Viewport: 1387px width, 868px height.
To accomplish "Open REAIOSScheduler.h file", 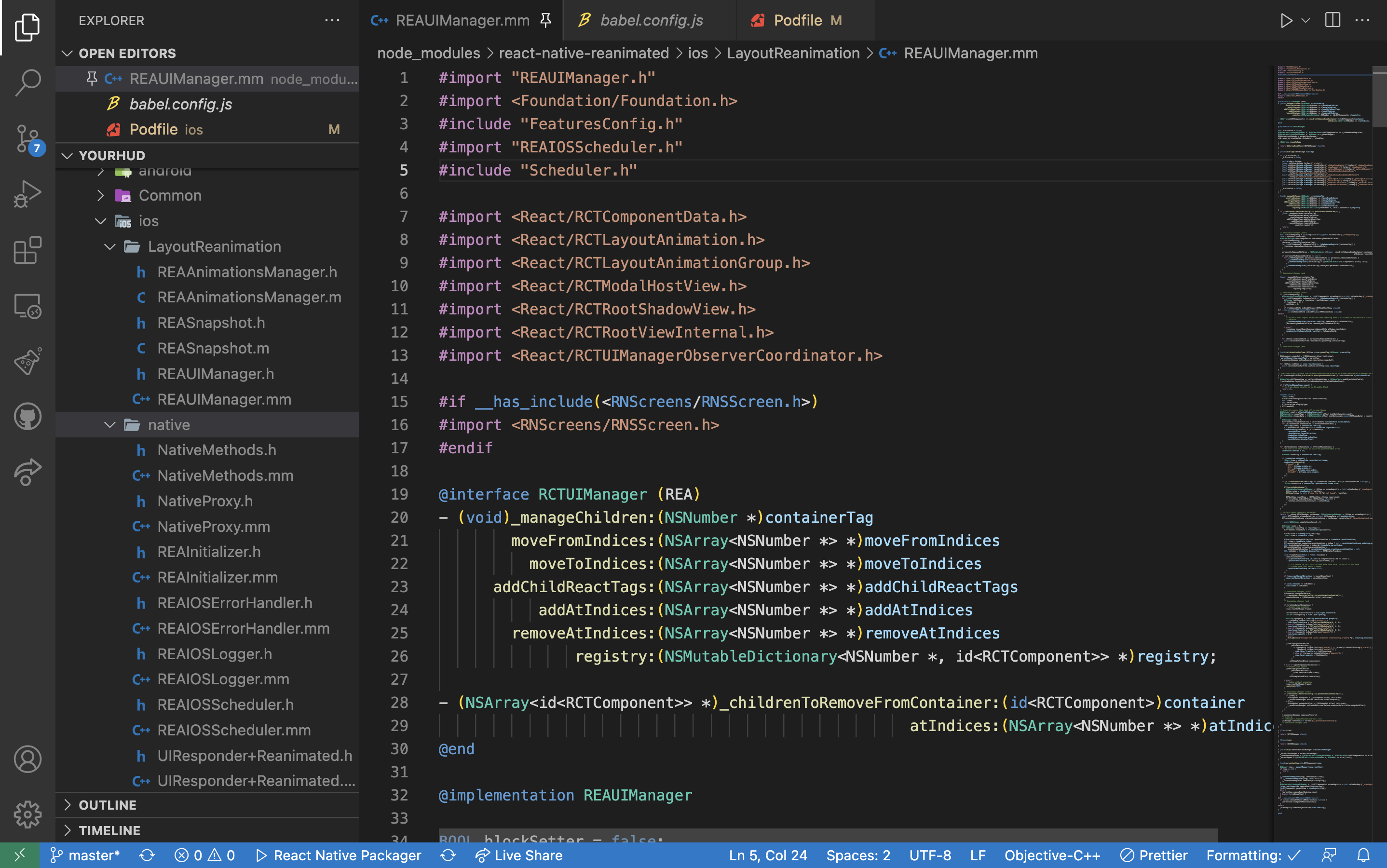I will pos(207,705).
